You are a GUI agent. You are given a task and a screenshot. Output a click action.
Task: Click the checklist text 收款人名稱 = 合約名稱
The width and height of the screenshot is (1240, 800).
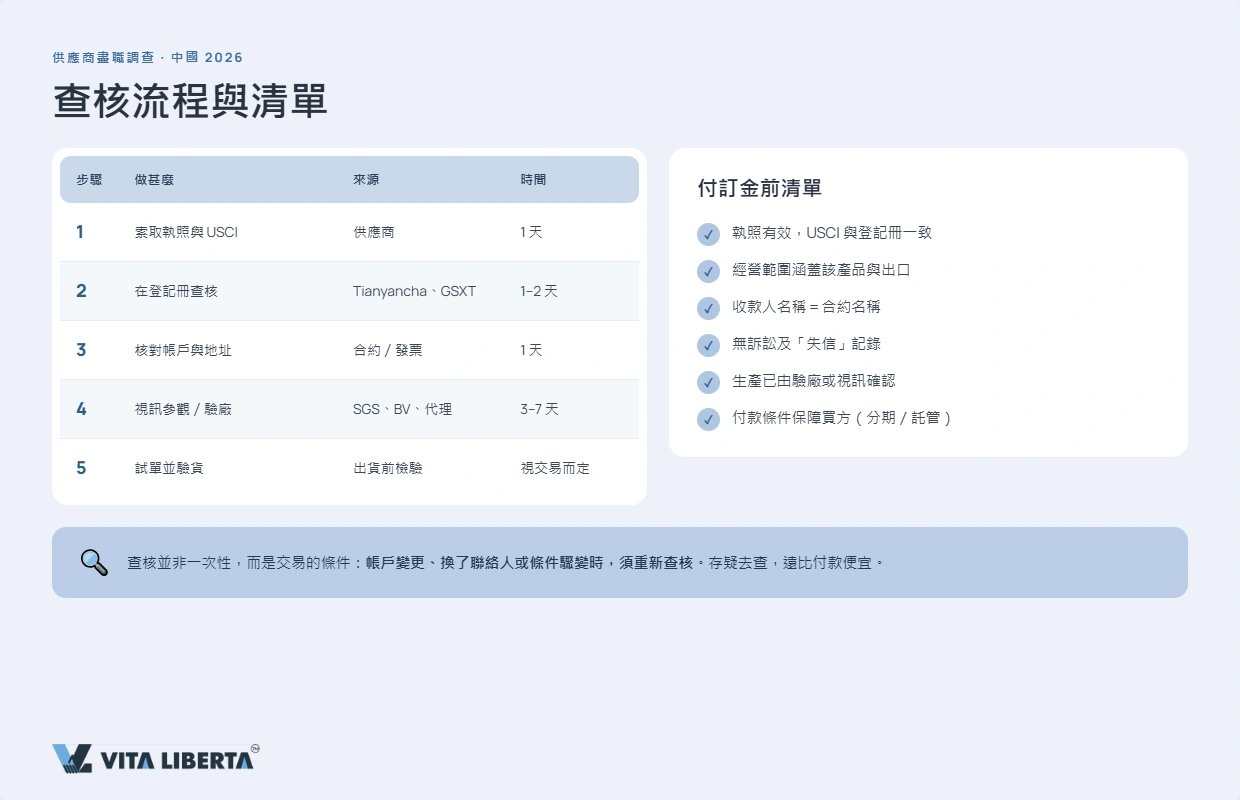tap(806, 307)
